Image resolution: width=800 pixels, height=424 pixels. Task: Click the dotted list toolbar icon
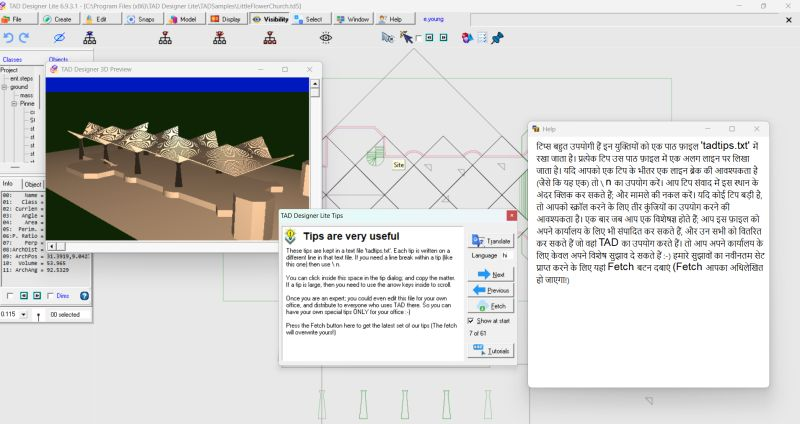point(482,38)
